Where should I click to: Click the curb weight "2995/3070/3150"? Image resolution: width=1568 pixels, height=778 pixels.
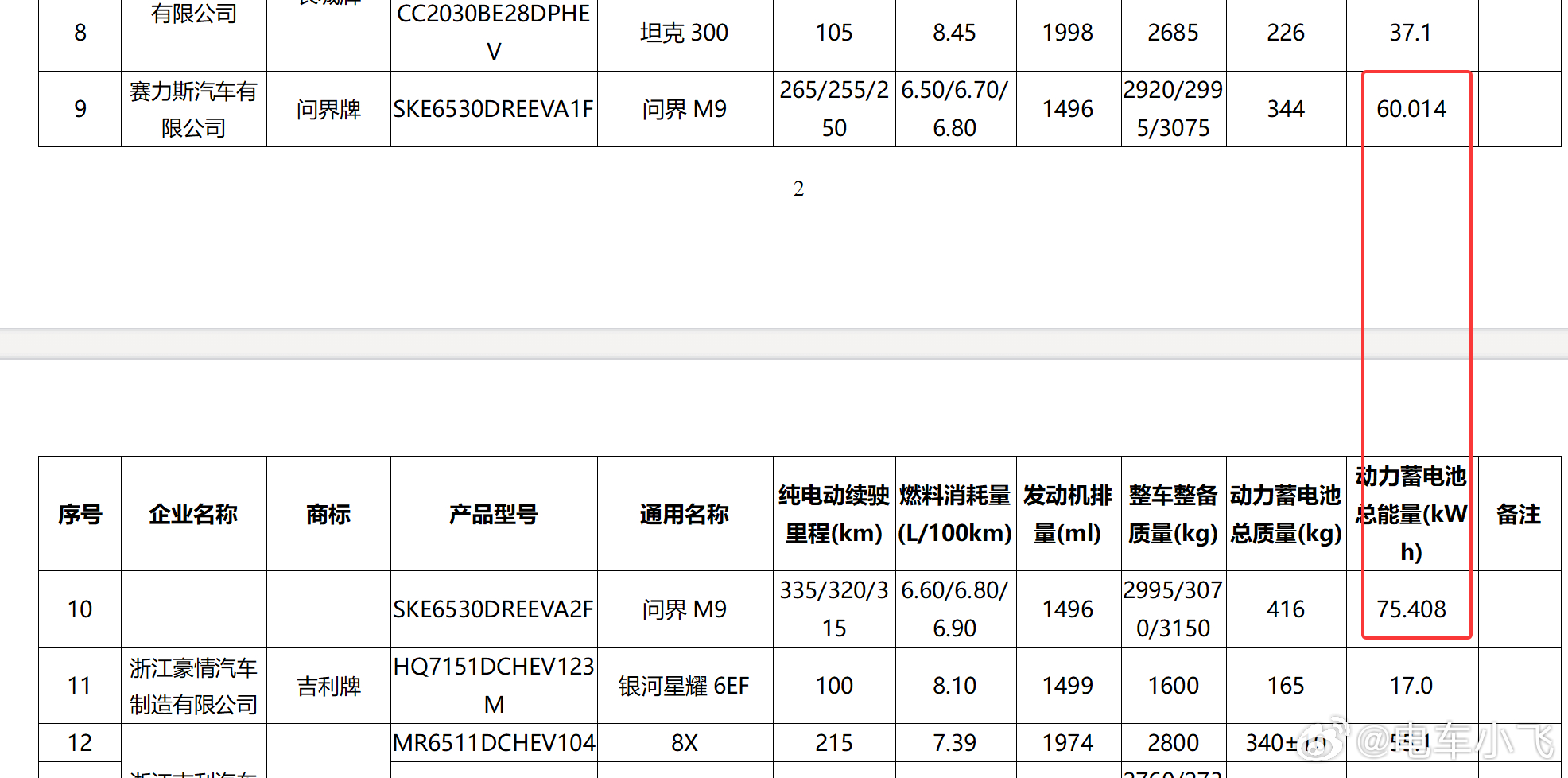coord(1173,609)
